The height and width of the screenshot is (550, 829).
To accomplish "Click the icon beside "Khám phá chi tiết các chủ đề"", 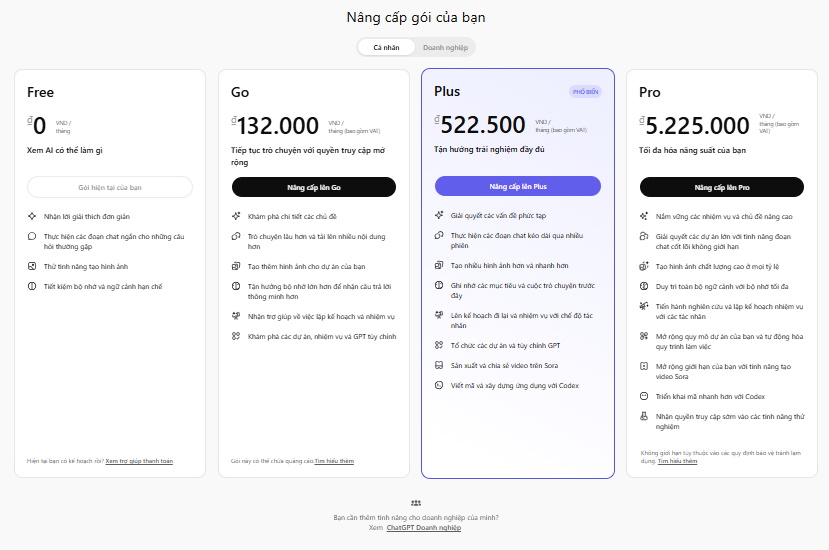I will (x=236, y=216).
